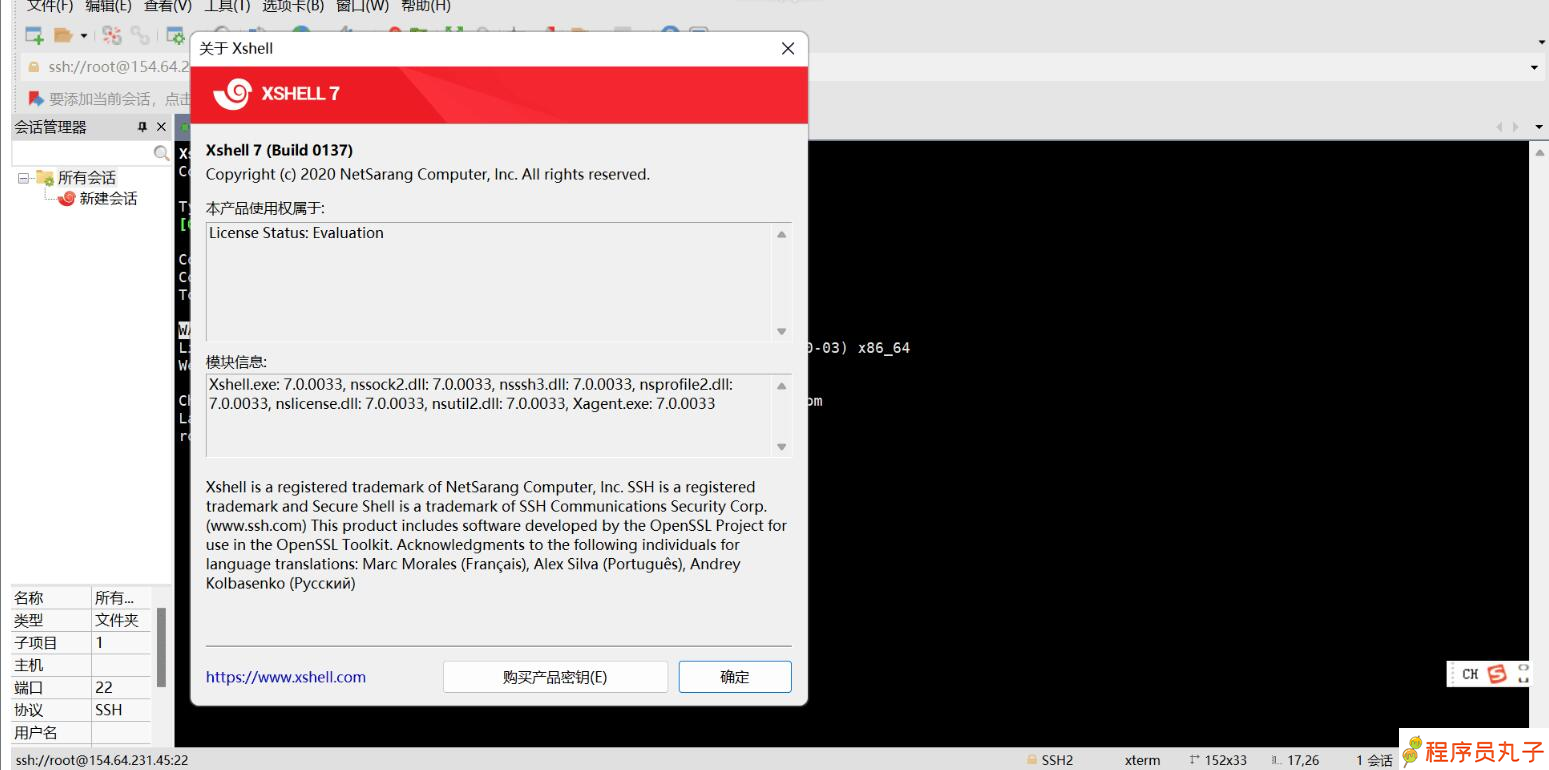Click the 文件夹 type value cell
Screen dimensions: 1549x770
(117, 620)
